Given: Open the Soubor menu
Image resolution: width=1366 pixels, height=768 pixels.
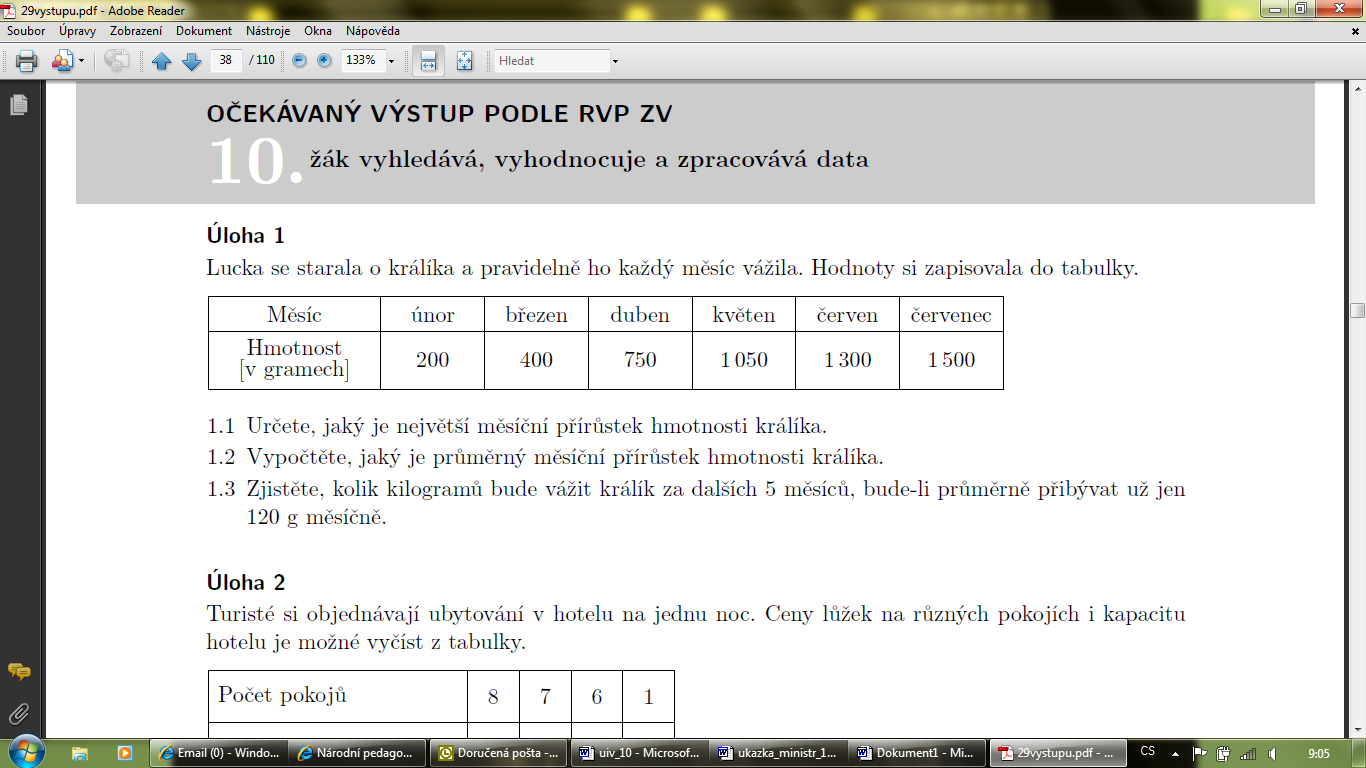Looking at the screenshot, I should point(26,31).
